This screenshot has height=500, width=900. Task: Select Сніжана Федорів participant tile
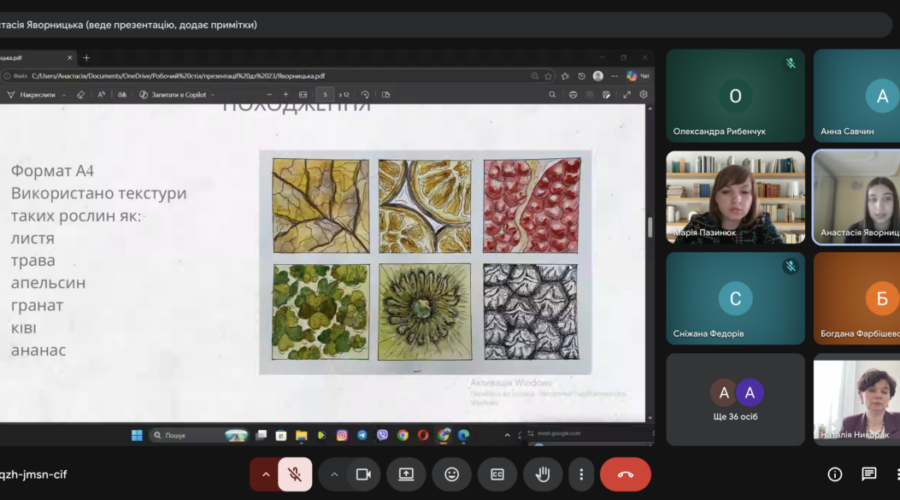pos(735,299)
